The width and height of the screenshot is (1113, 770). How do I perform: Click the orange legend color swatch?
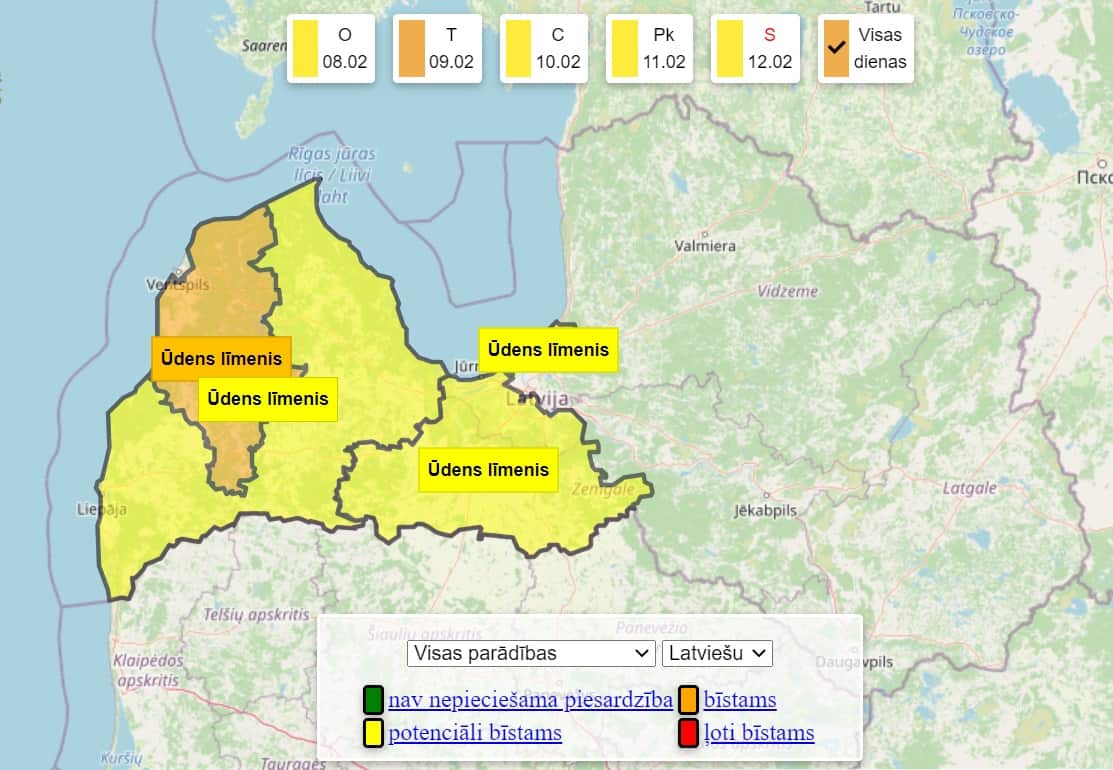689,700
